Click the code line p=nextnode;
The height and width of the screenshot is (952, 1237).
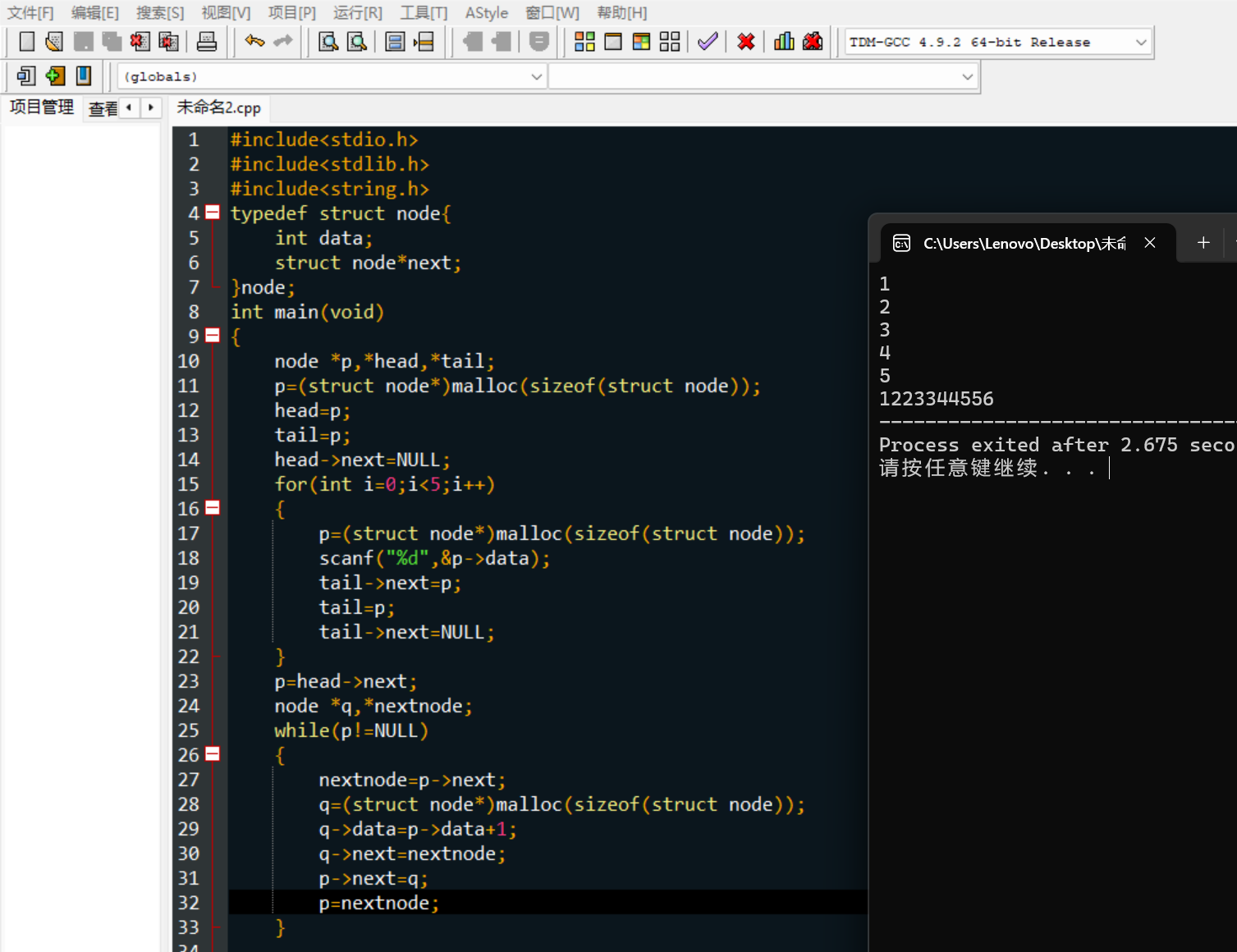click(x=378, y=903)
